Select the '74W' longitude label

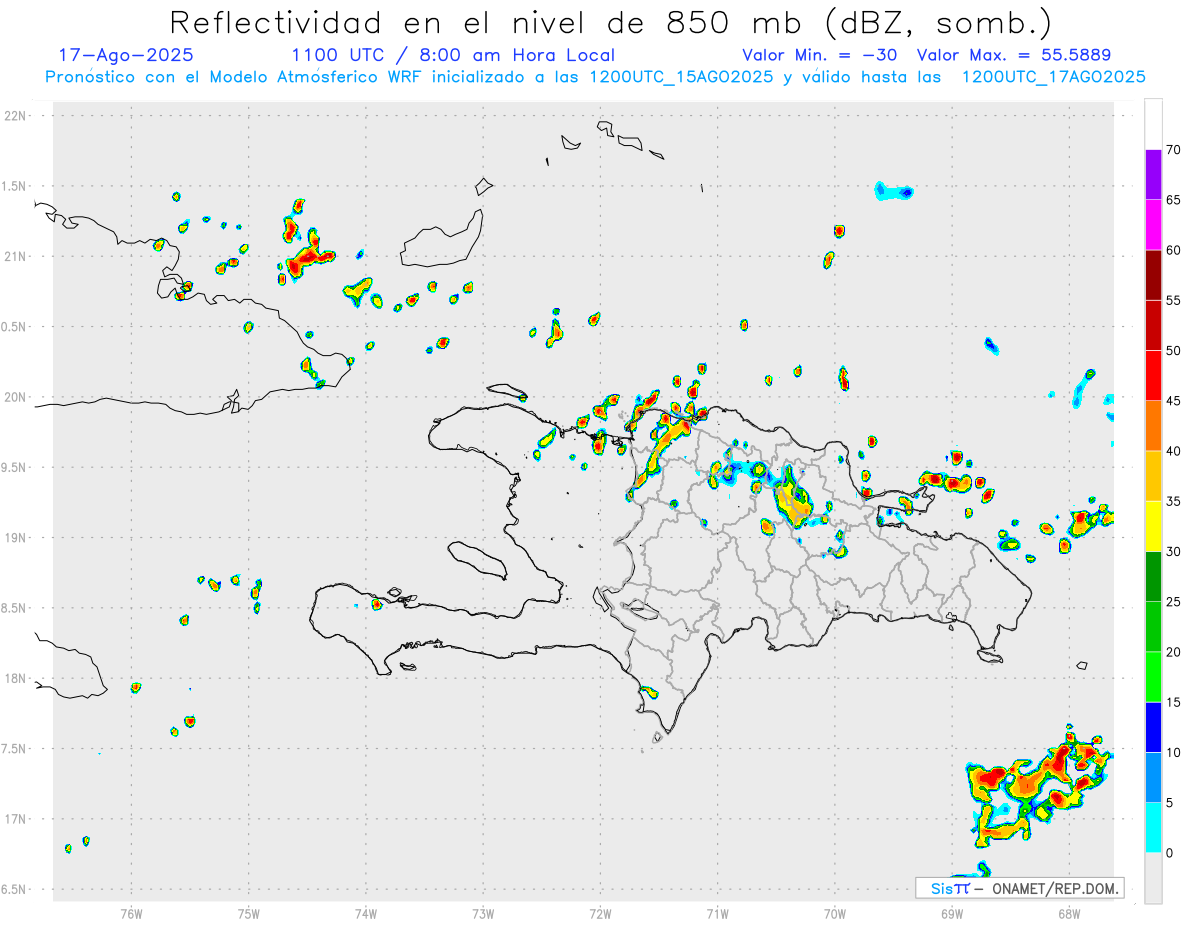[366, 914]
